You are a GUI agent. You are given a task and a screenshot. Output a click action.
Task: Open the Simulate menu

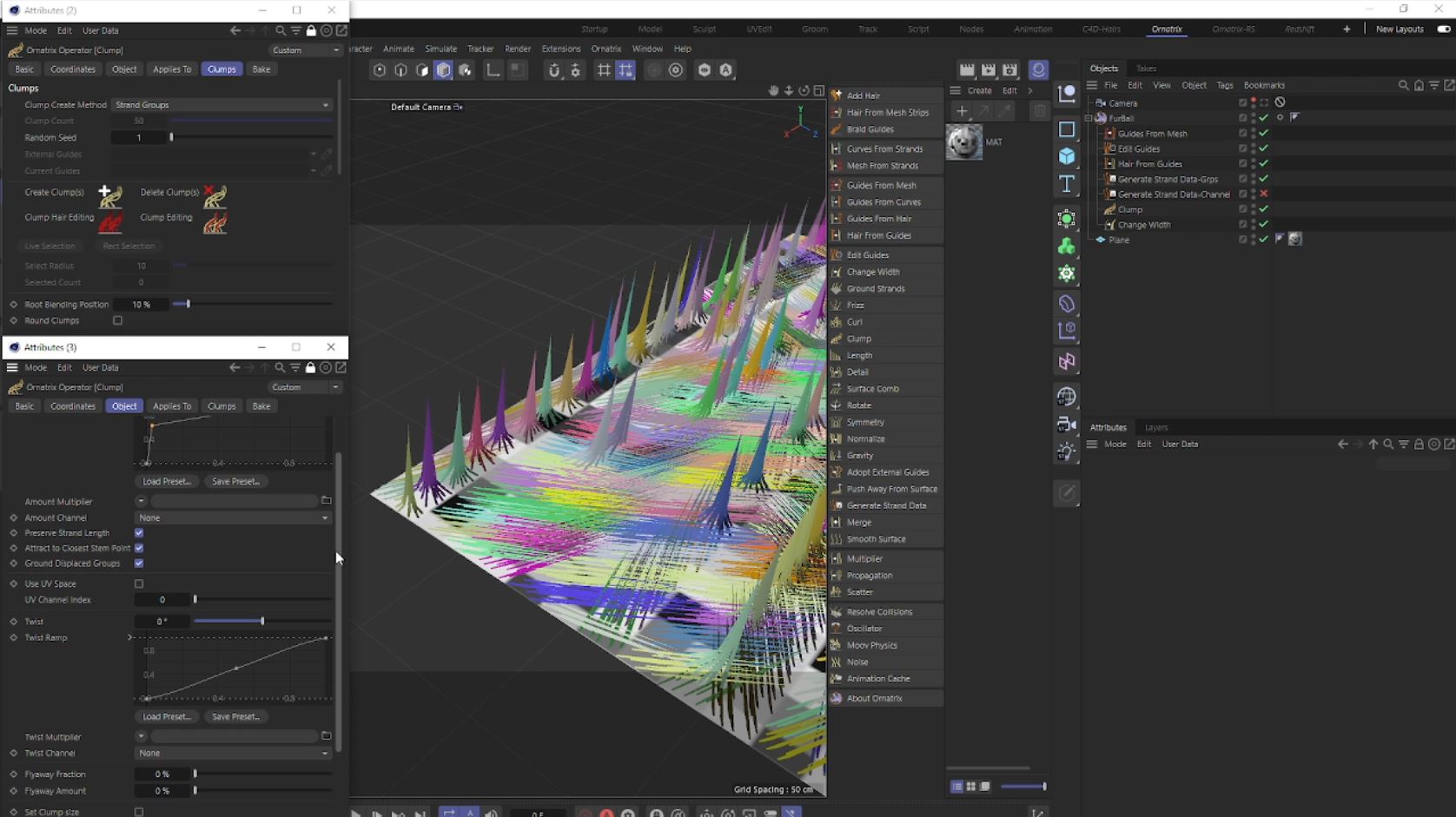440,49
